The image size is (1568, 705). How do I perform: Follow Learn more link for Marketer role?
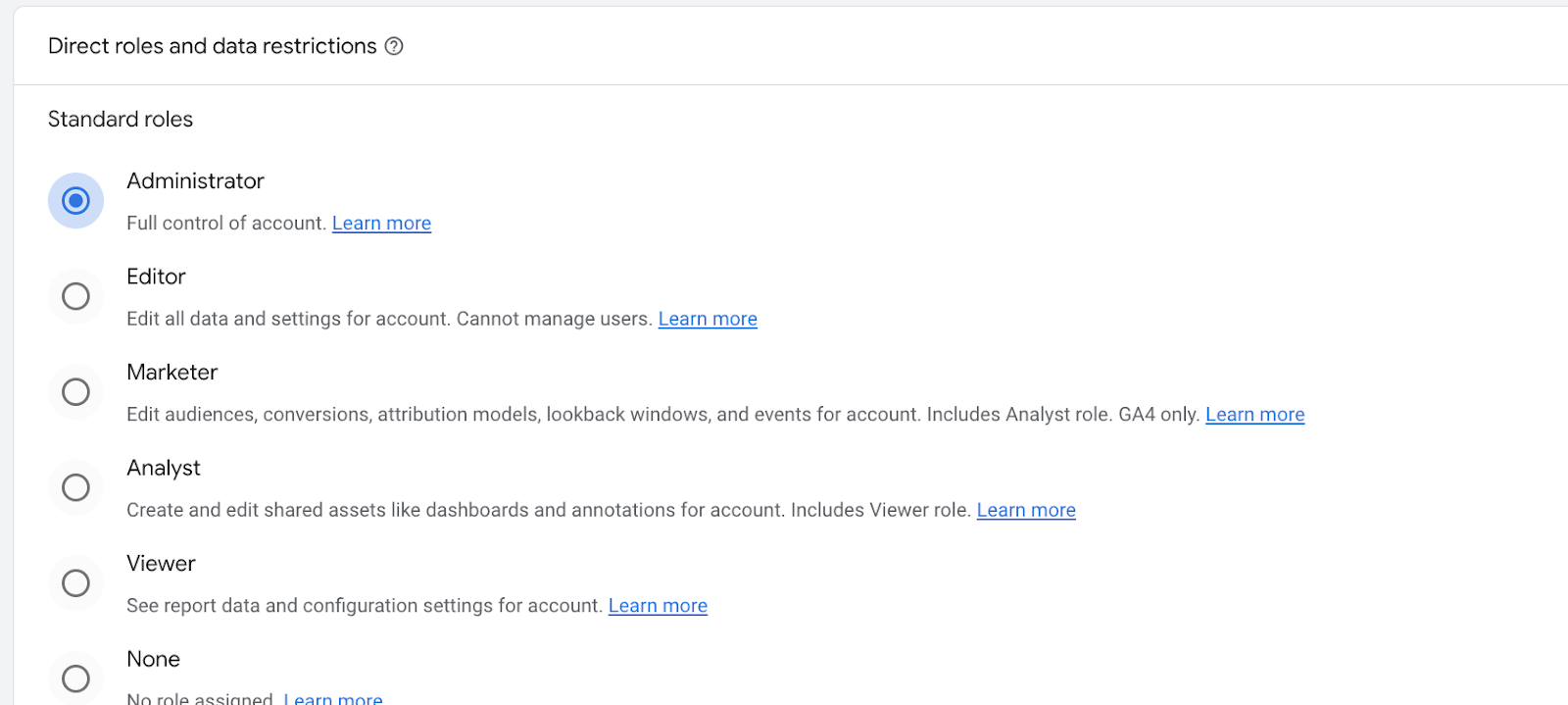1254,415
